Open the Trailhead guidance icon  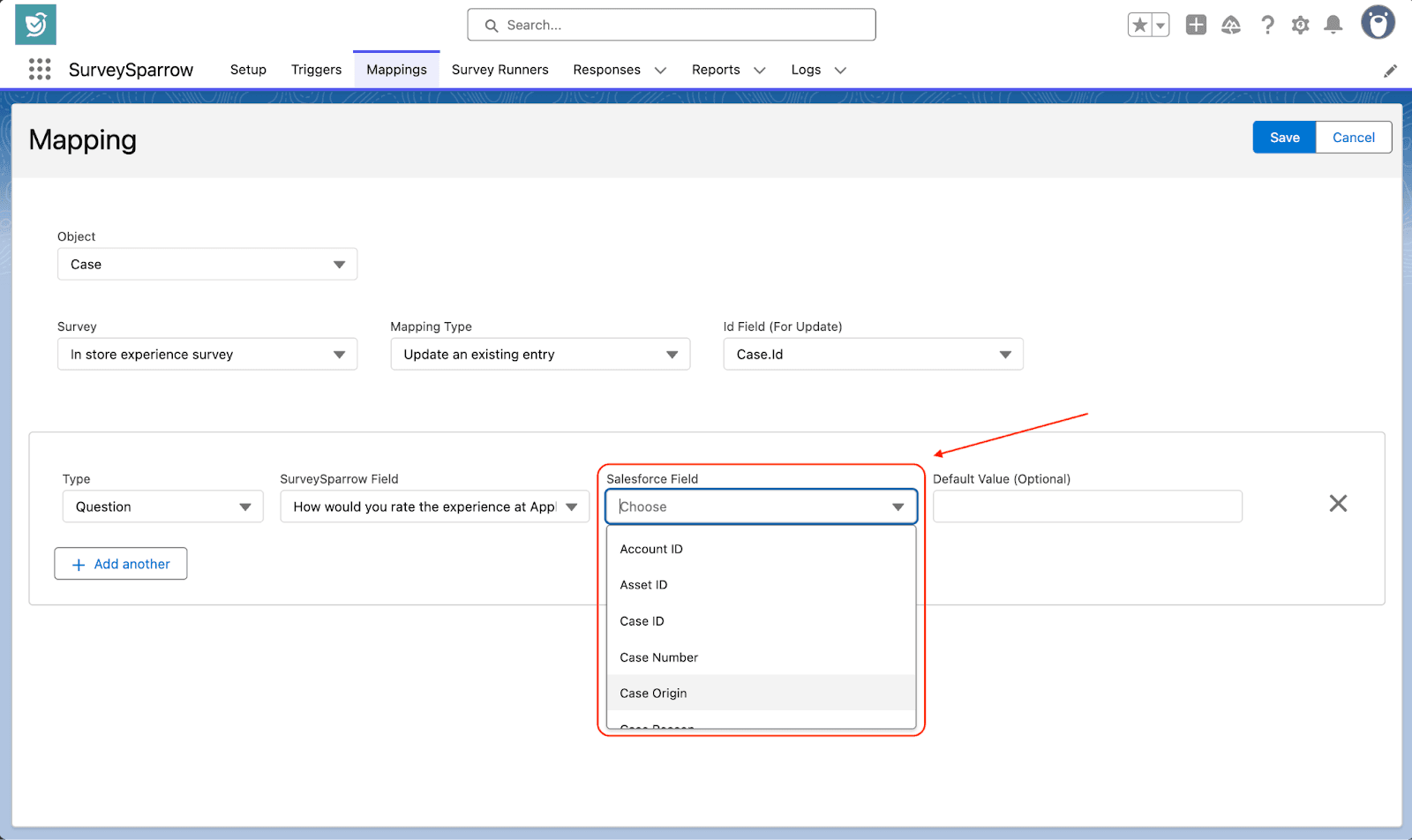click(1231, 26)
